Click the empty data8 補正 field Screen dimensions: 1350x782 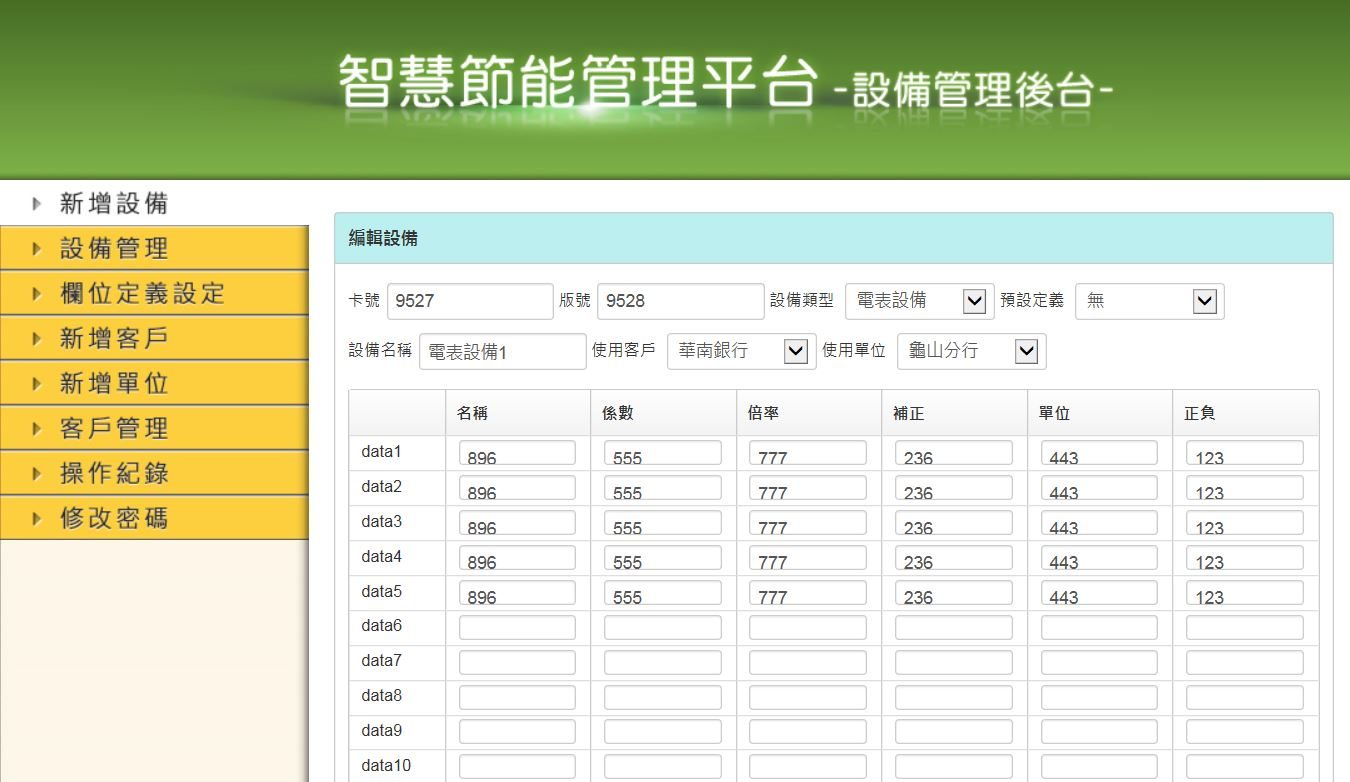click(954, 698)
